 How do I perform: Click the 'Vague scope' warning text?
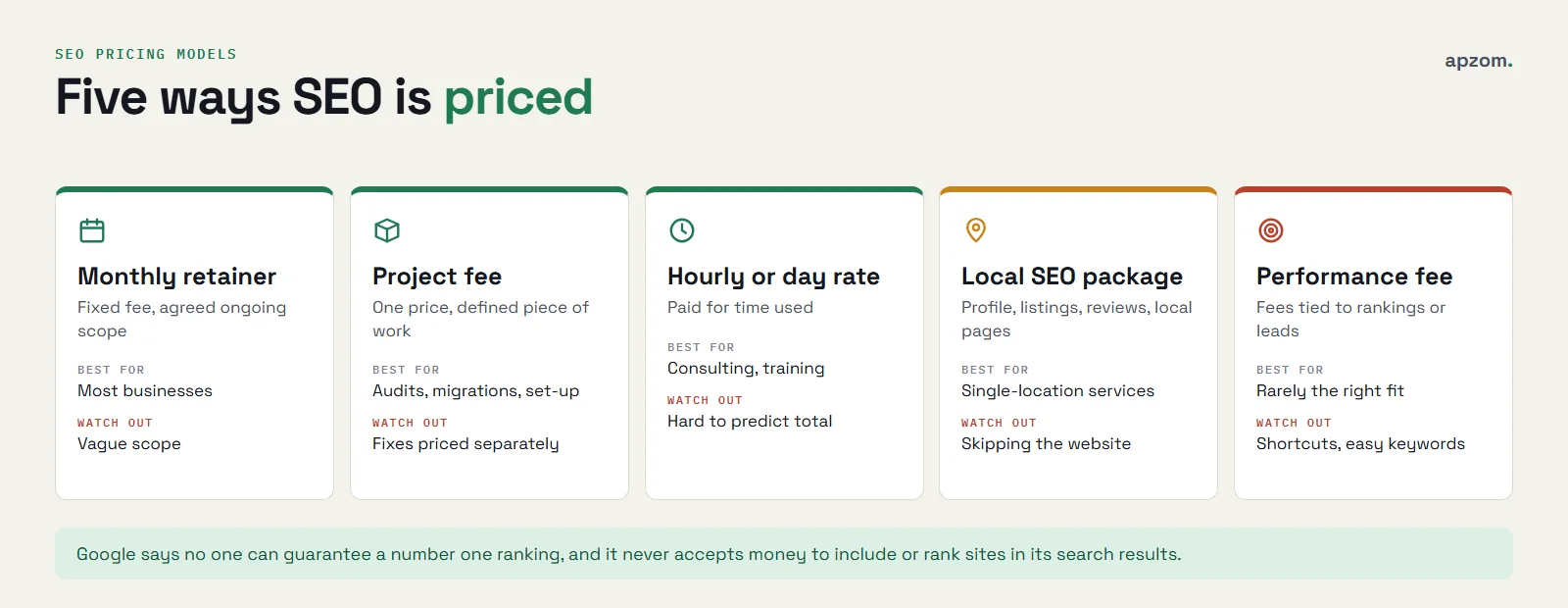(129, 443)
